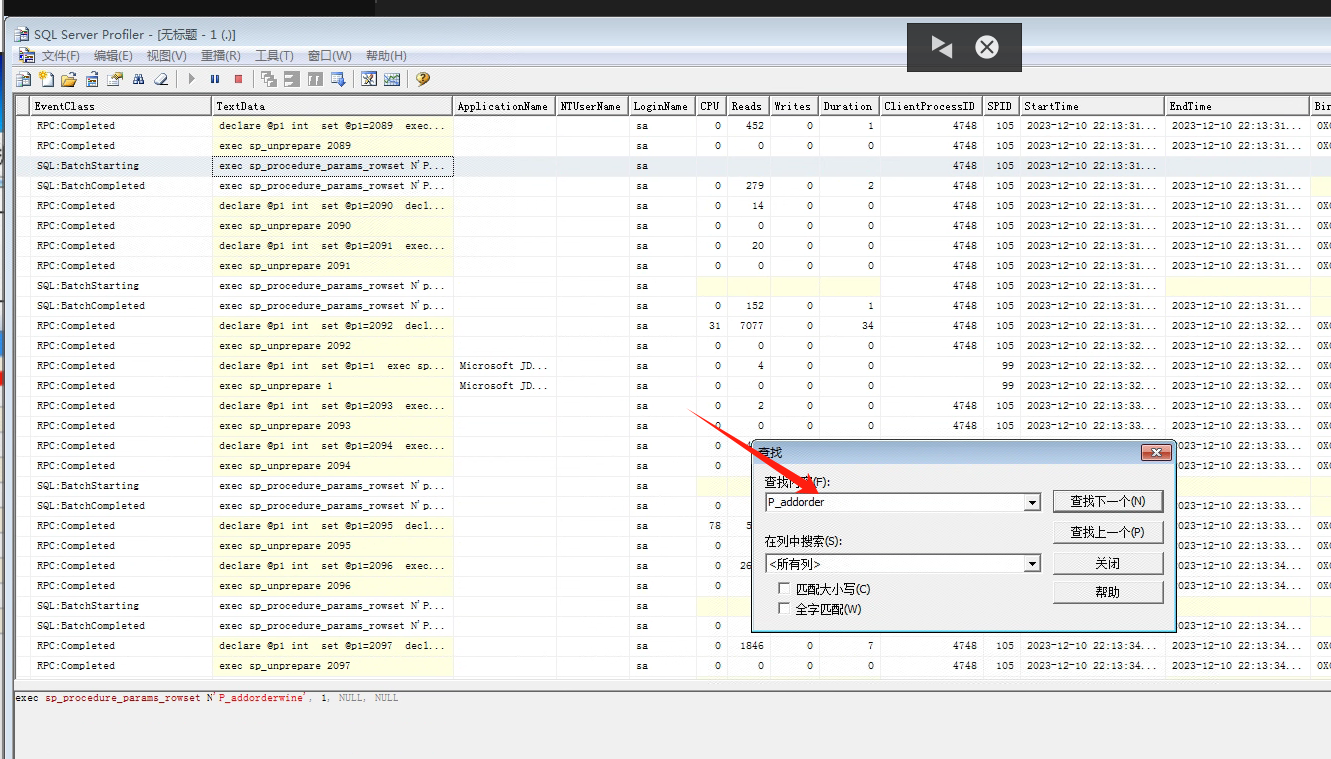
Task: Click the 查找下一个(N) button
Action: [x=1108, y=501]
